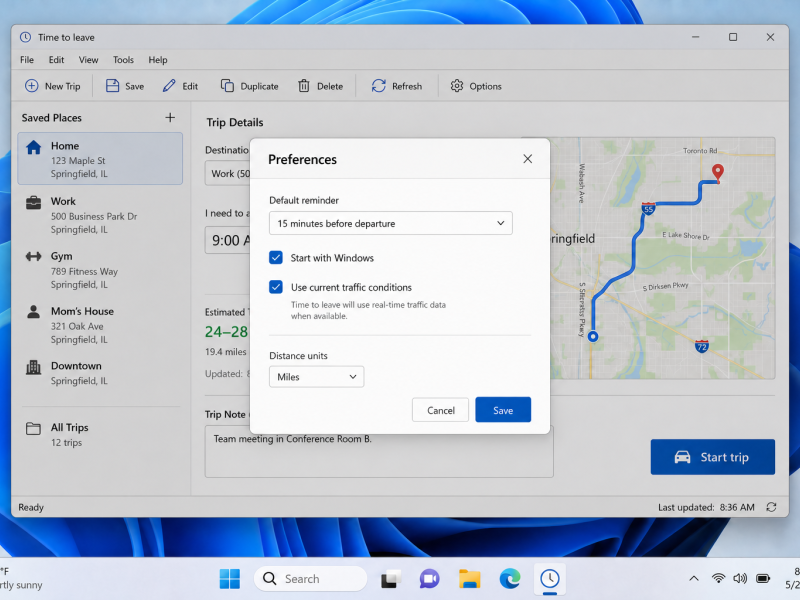Select the Downtown building icon

coord(34,367)
